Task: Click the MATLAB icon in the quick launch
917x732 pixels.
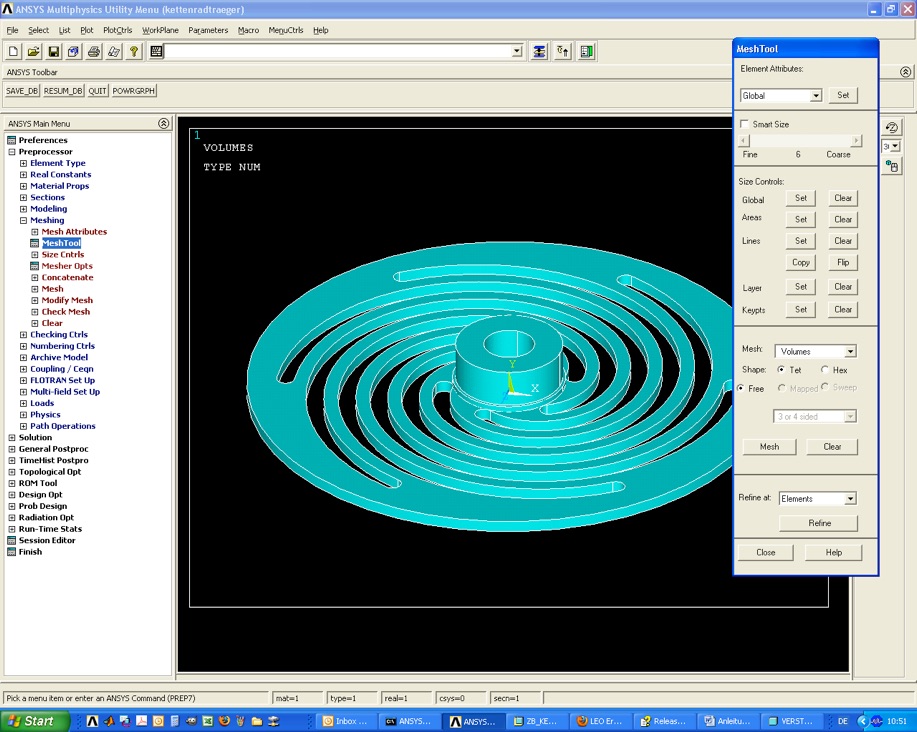Action: [x=109, y=721]
